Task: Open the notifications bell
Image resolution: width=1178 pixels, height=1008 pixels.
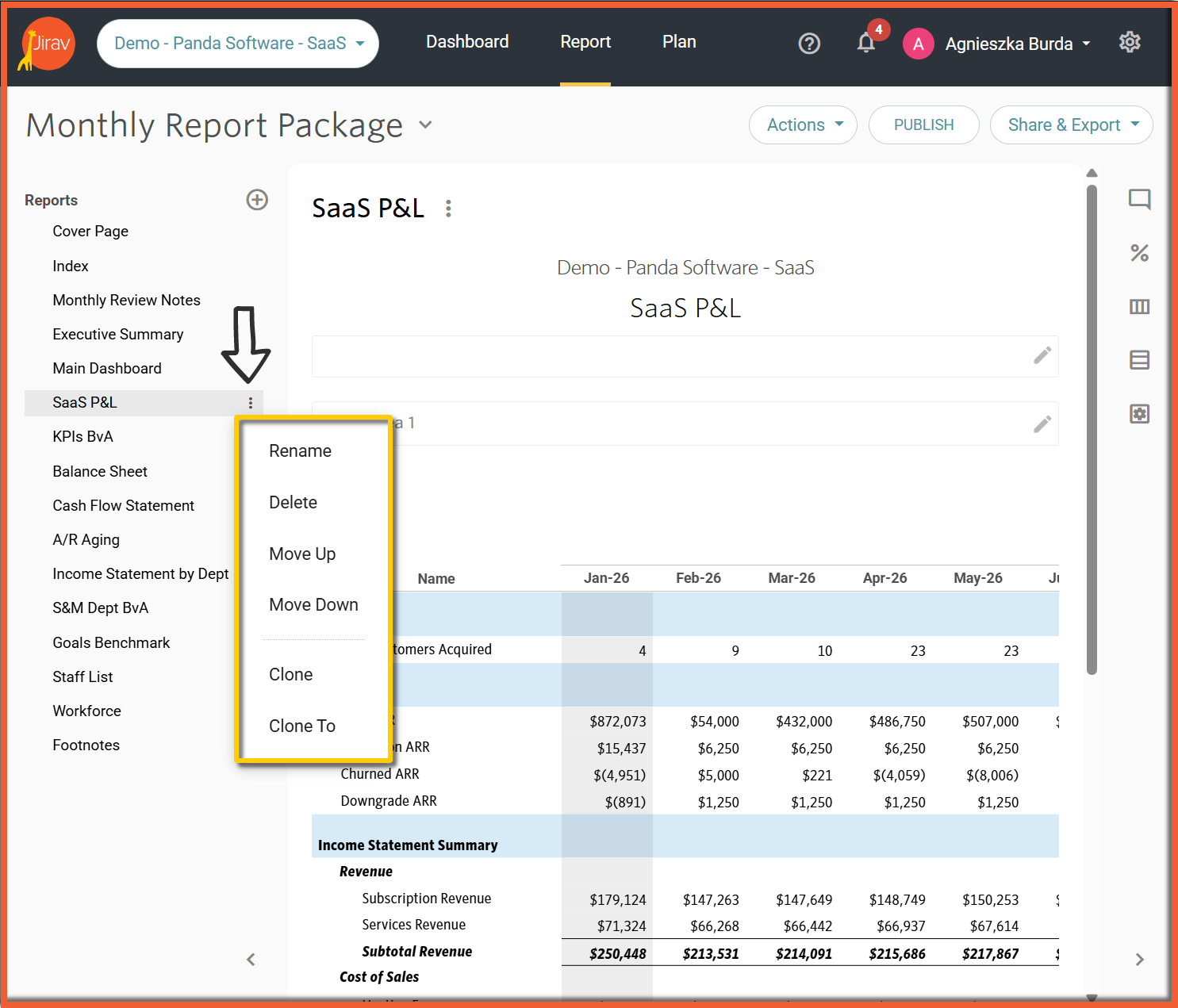Action: click(865, 43)
